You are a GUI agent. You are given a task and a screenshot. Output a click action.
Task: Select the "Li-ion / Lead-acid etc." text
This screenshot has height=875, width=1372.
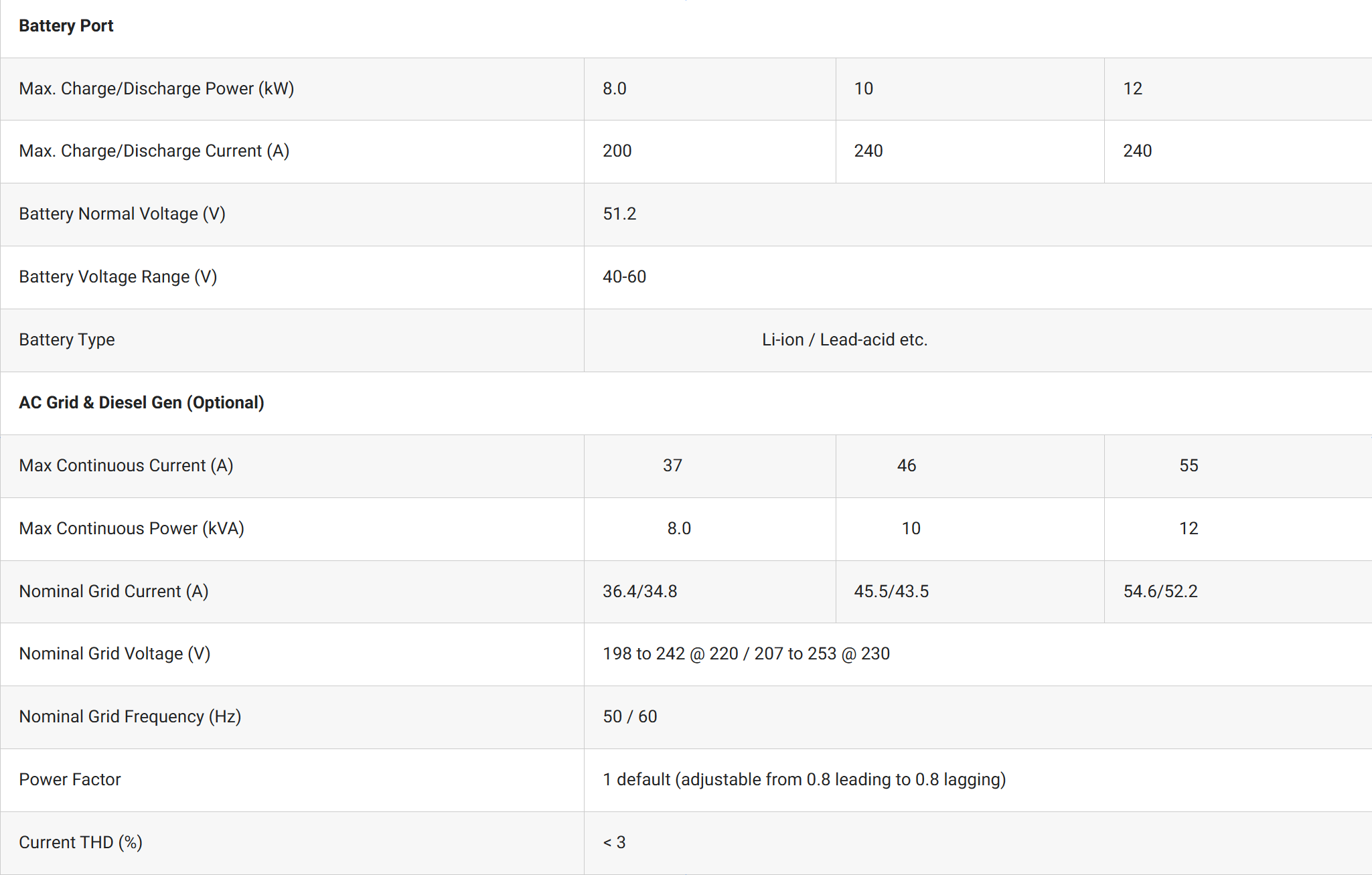844,340
